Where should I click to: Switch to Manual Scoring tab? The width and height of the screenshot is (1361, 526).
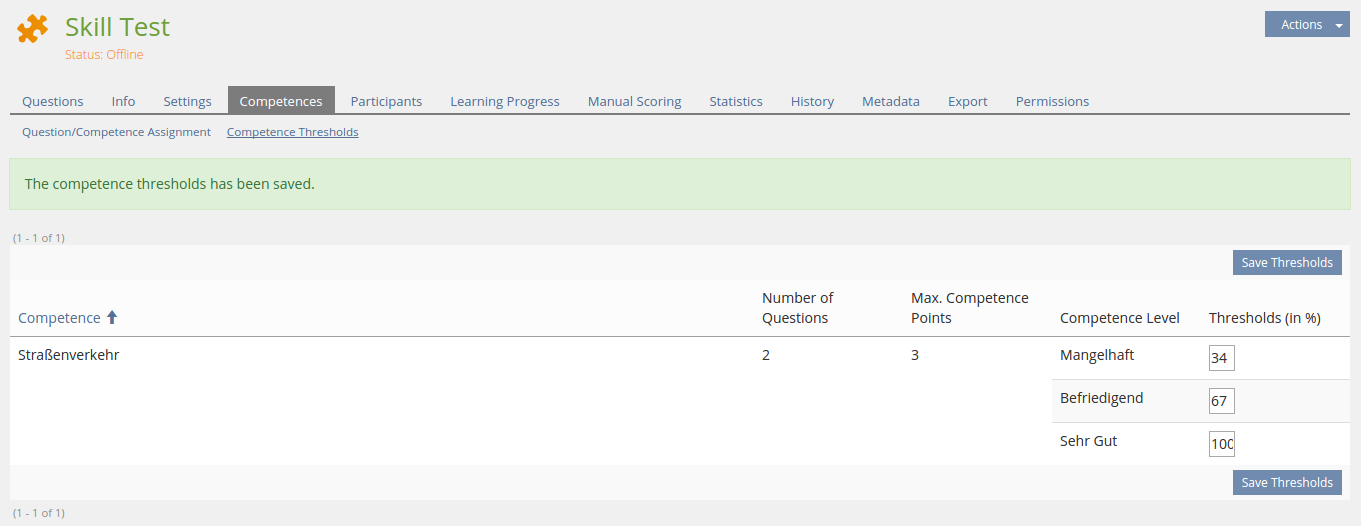[634, 101]
